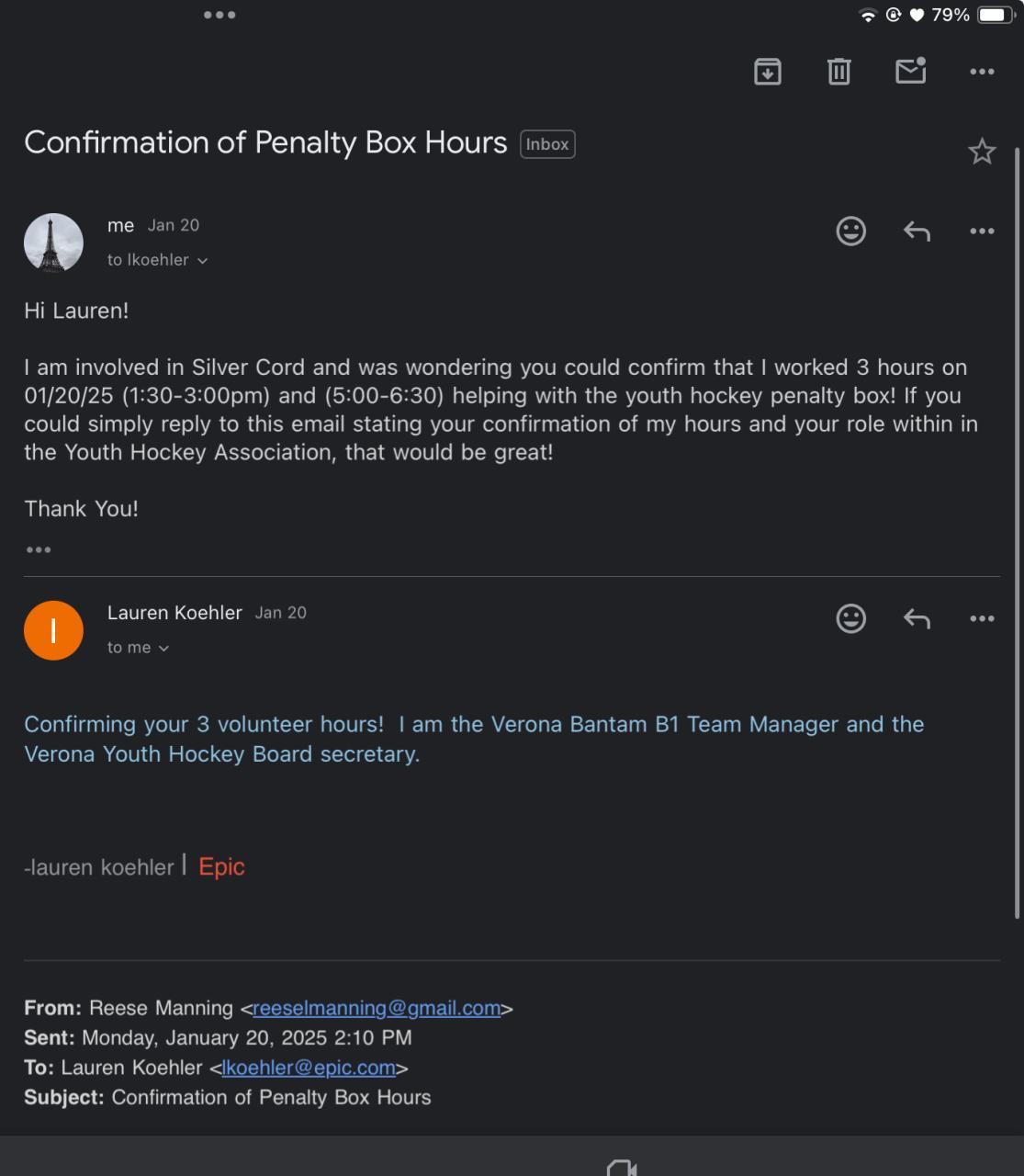
Task: Open more options in top toolbar
Action: coord(982,71)
